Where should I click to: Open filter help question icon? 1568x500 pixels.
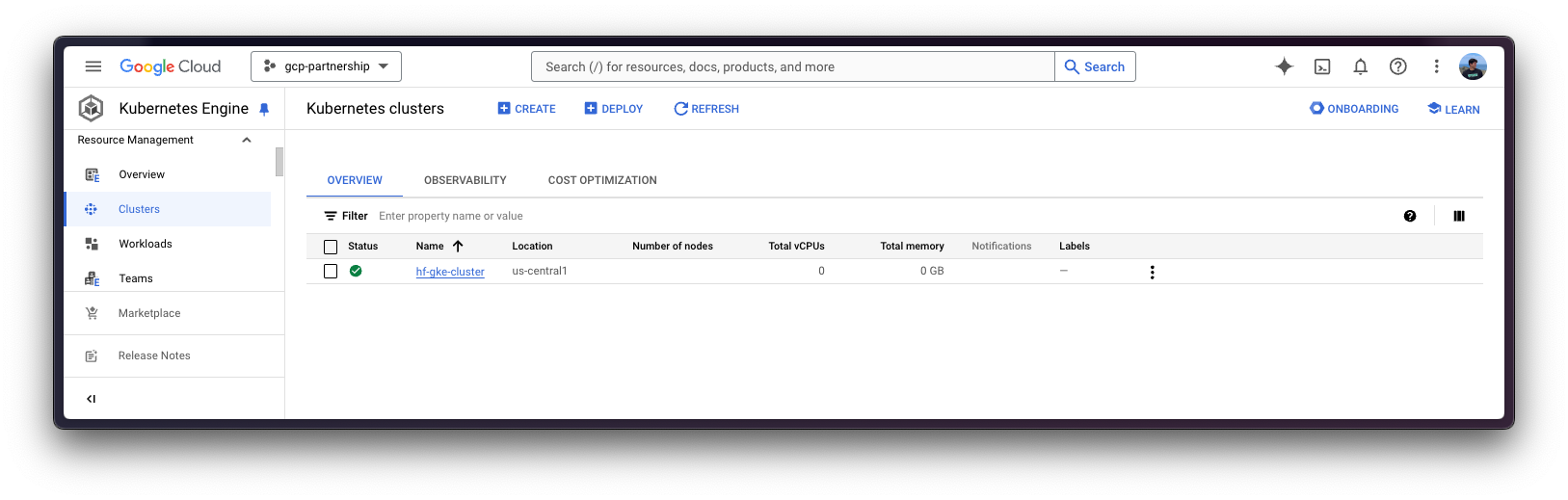pyautogui.click(x=1410, y=216)
